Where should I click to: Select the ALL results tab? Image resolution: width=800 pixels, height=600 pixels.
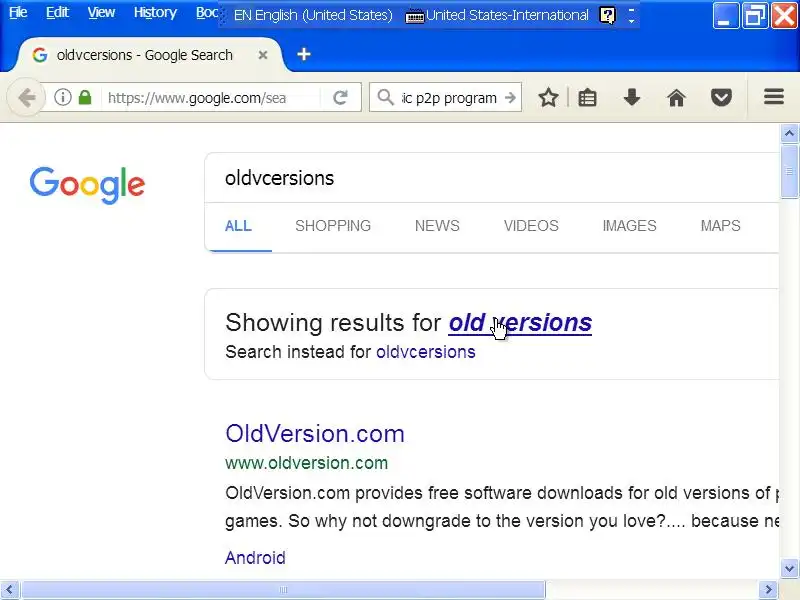pos(238,226)
